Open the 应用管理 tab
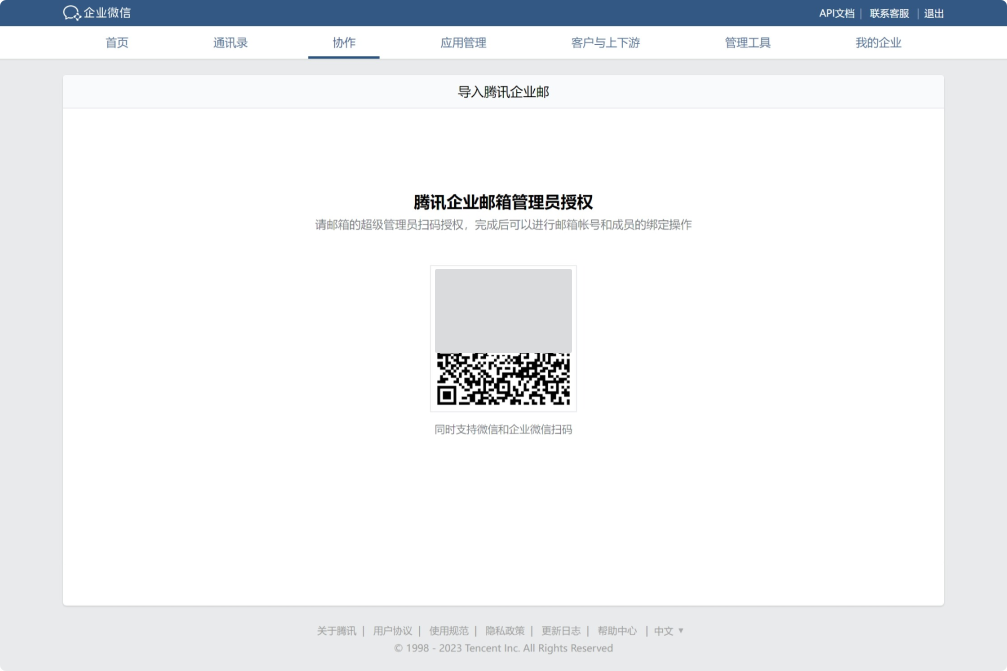Image resolution: width=1007 pixels, height=671 pixels. pos(463,43)
